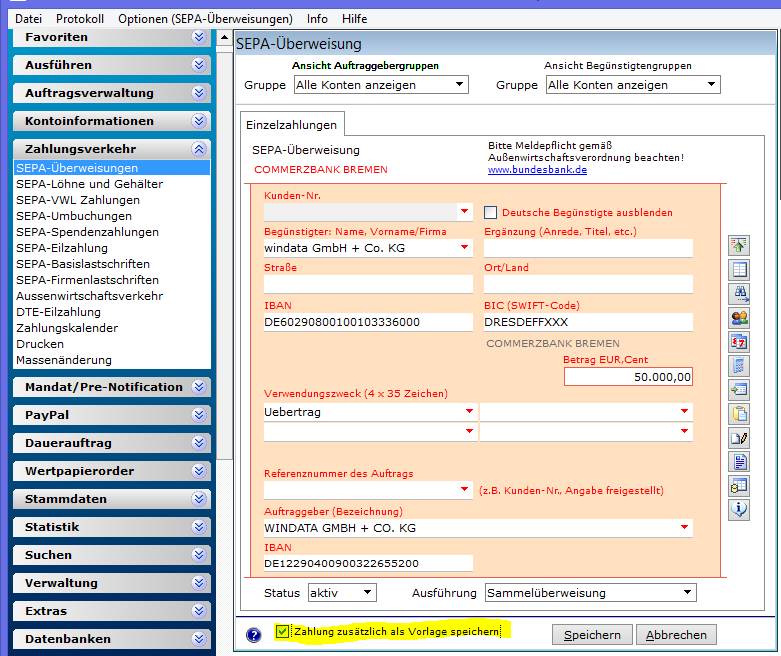Viewport: 781px width, 656px height.
Task: Click the green upload arrow toolbar icon
Action: 739,245
